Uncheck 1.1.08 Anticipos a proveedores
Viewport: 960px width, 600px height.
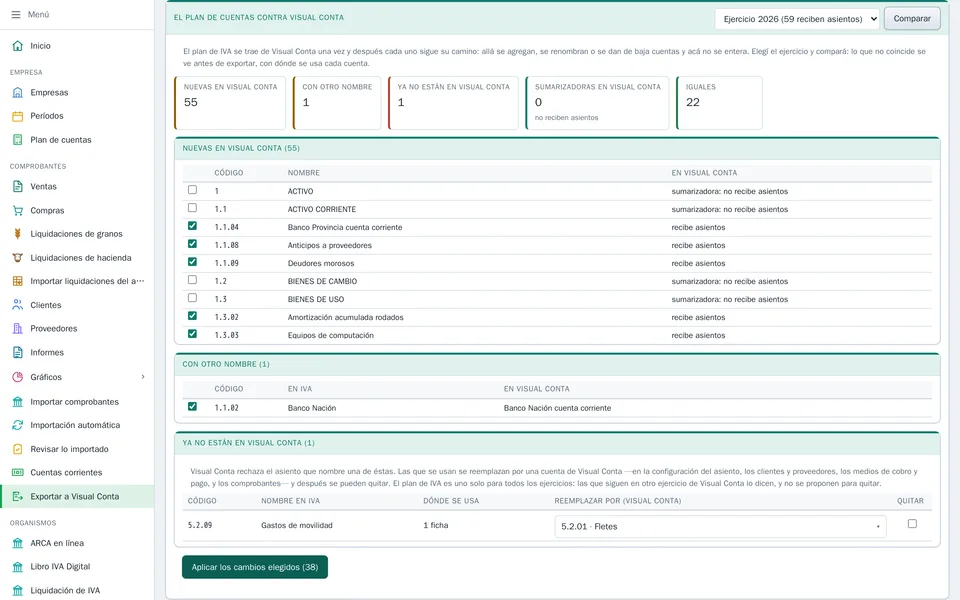(x=192, y=244)
